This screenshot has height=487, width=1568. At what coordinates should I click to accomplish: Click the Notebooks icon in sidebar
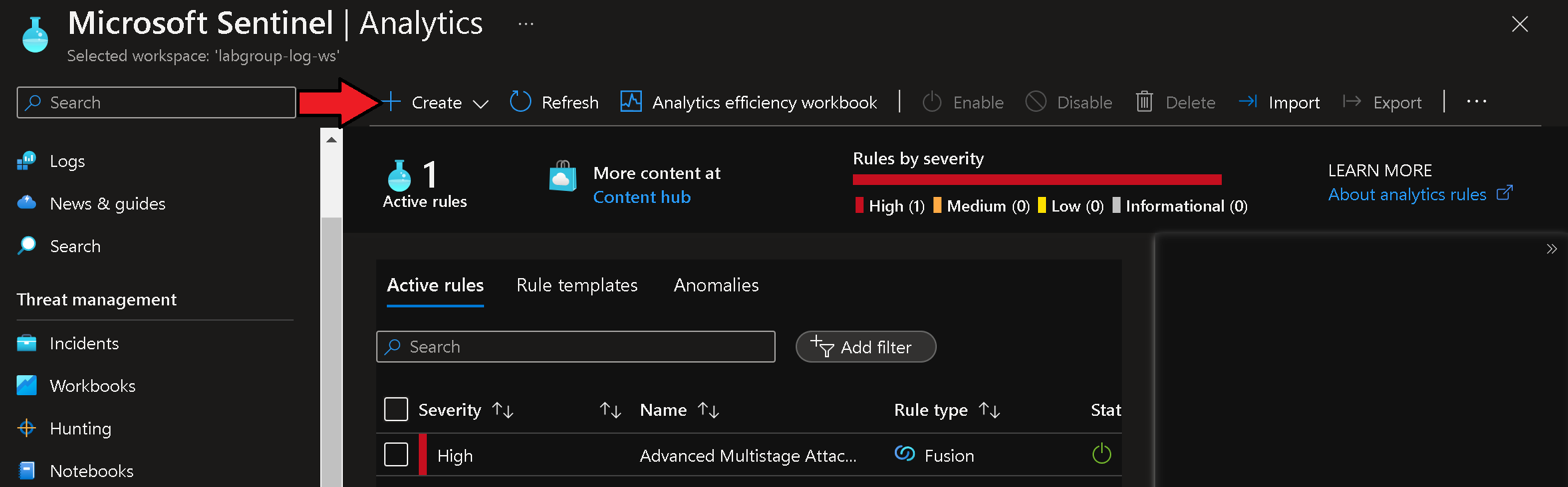[27, 471]
